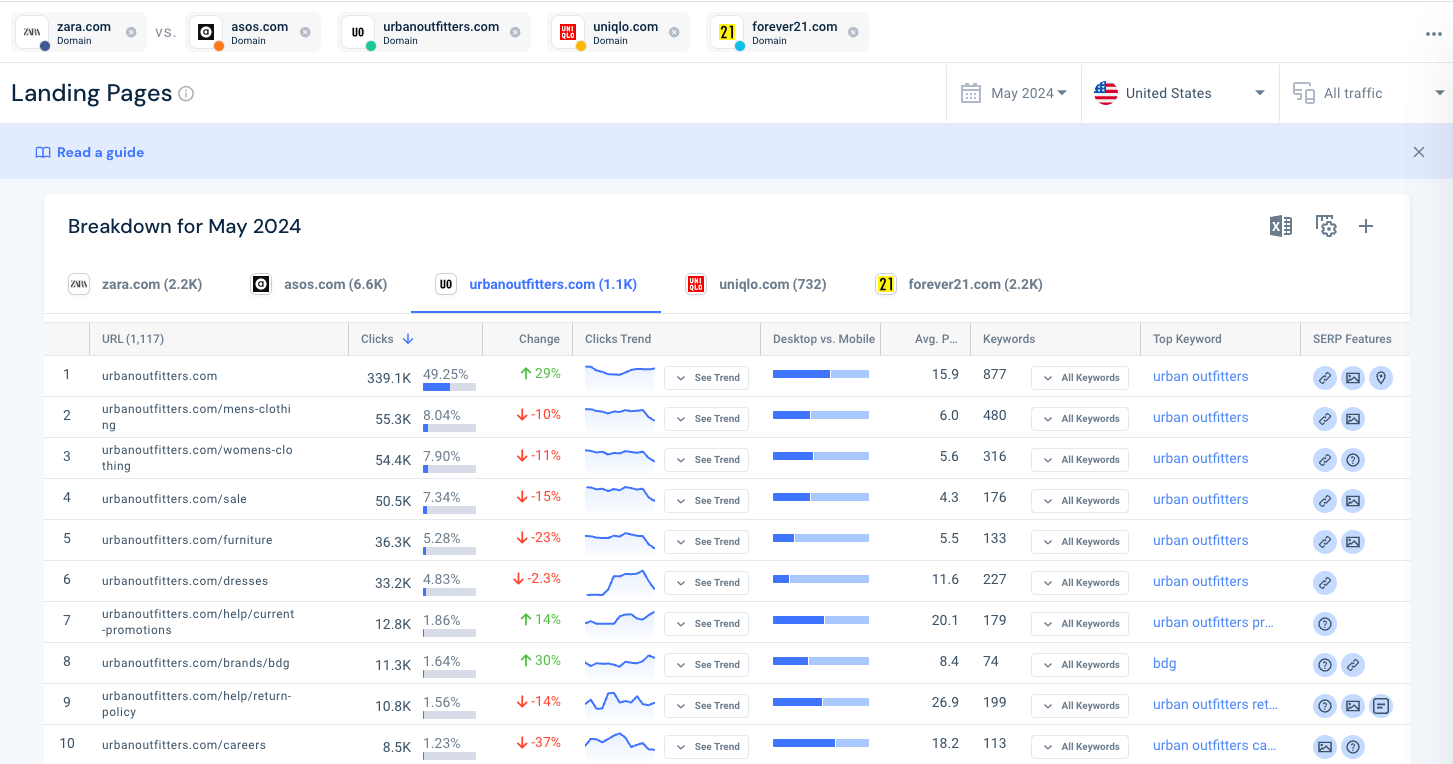
Task: Select urbanoutfitters.com (1.1K) tab
Action: (536, 284)
